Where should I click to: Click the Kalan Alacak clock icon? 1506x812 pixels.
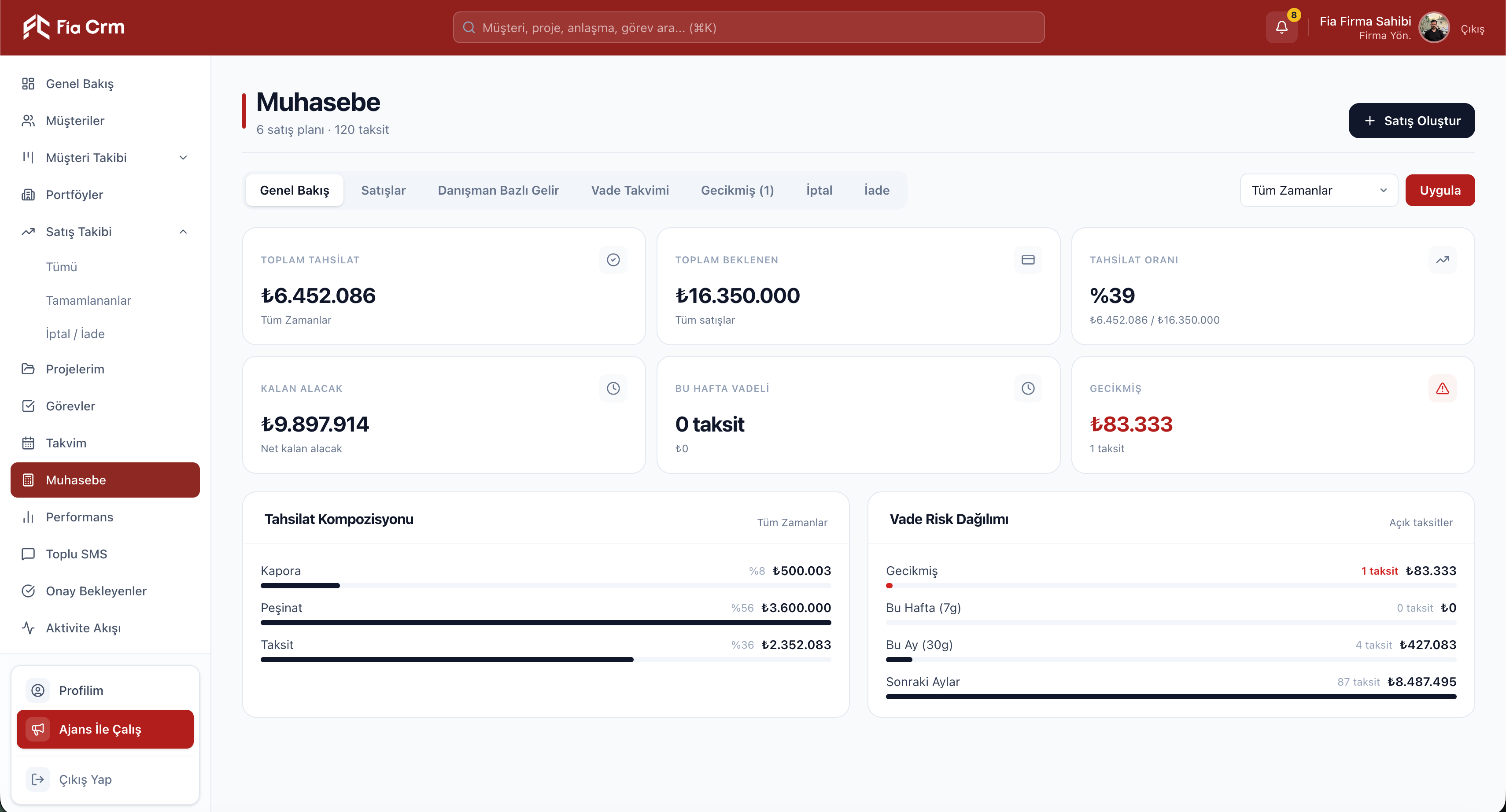point(613,388)
